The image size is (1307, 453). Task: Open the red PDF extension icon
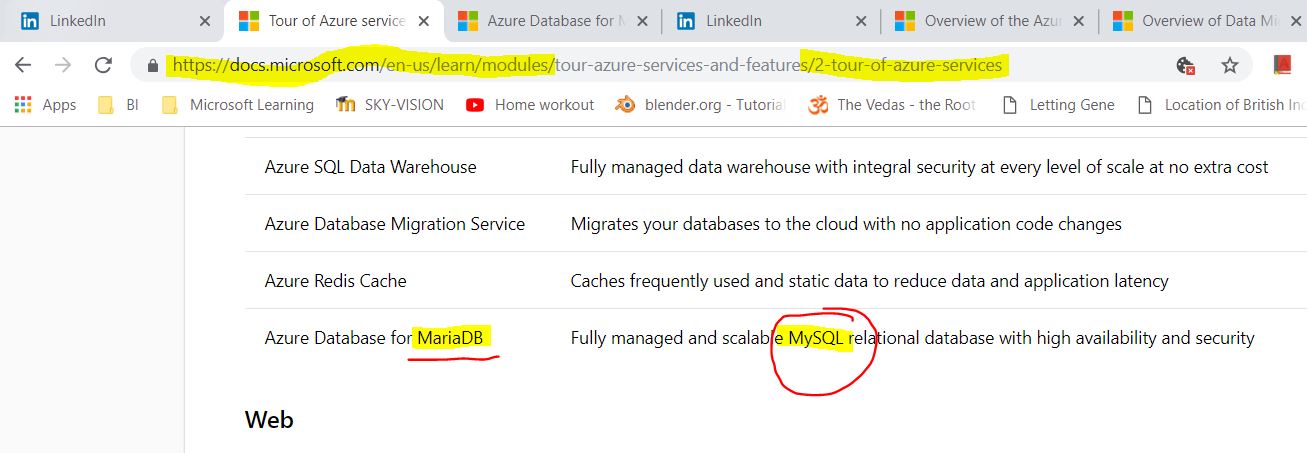pyautogui.click(x=1283, y=66)
